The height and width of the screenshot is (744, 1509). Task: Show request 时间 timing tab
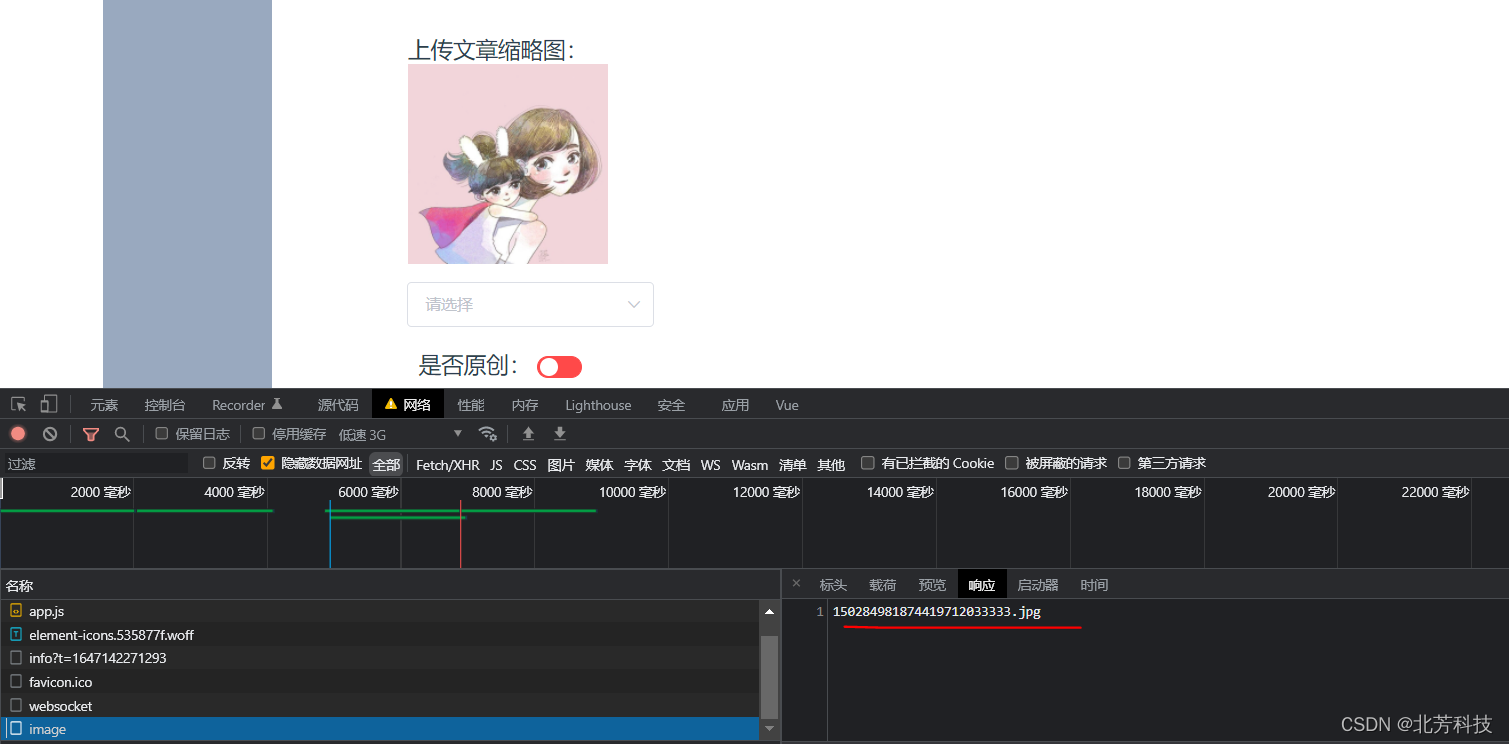click(1094, 585)
